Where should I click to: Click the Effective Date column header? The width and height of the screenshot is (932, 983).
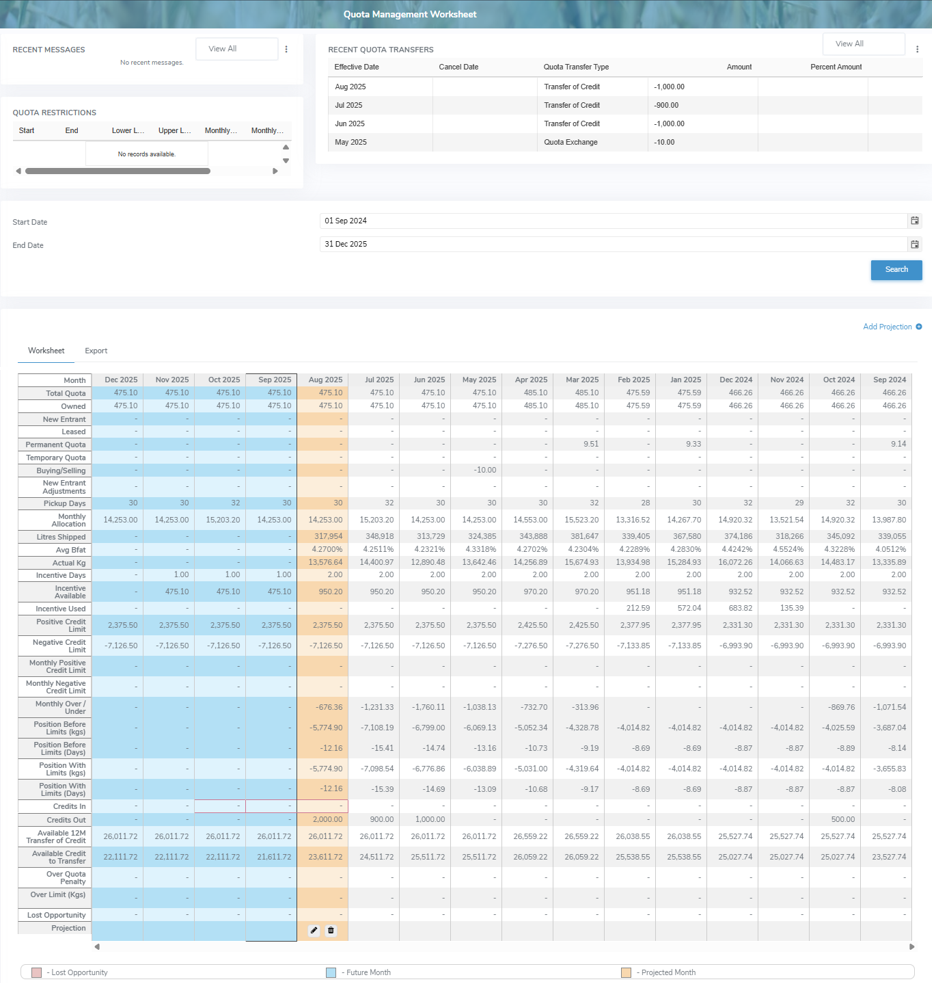356,67
